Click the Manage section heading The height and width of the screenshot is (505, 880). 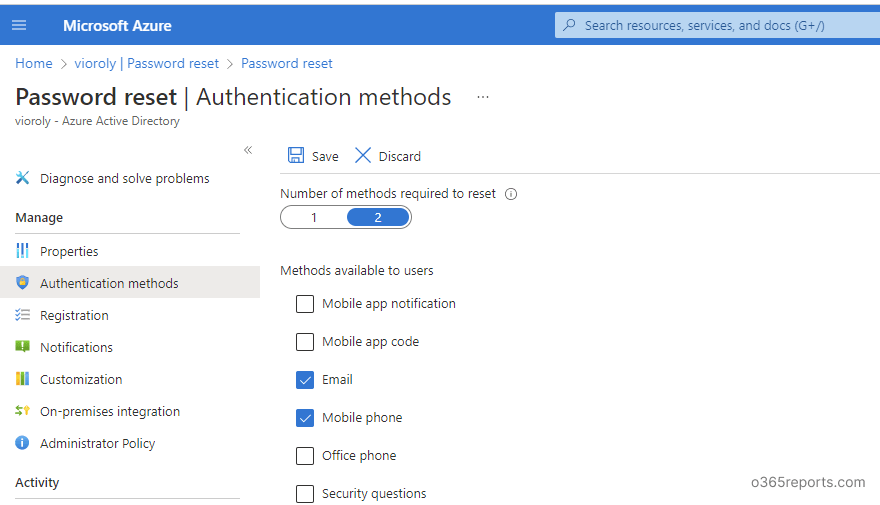pyautogui.click(x=39, y=218)
